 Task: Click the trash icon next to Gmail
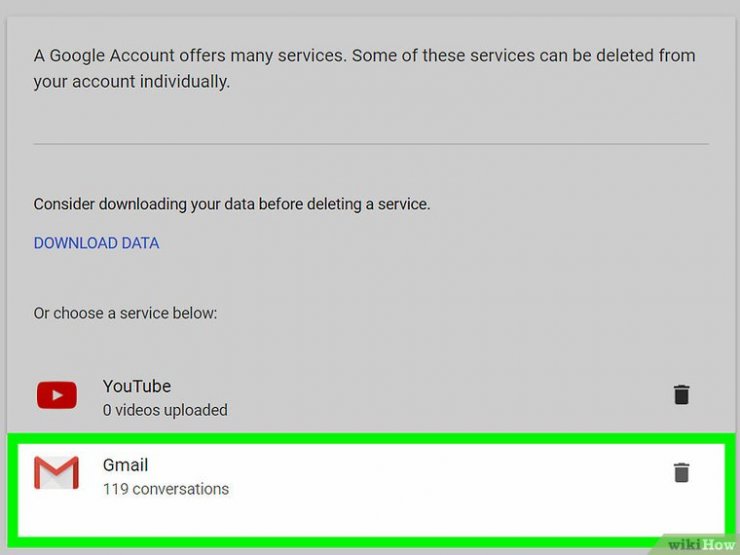(681, 472)
